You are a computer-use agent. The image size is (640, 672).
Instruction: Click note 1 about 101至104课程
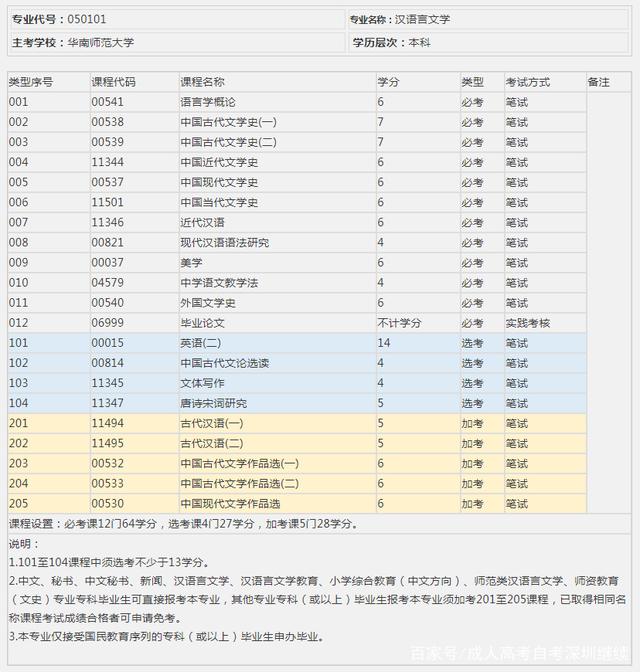[109, 562]
